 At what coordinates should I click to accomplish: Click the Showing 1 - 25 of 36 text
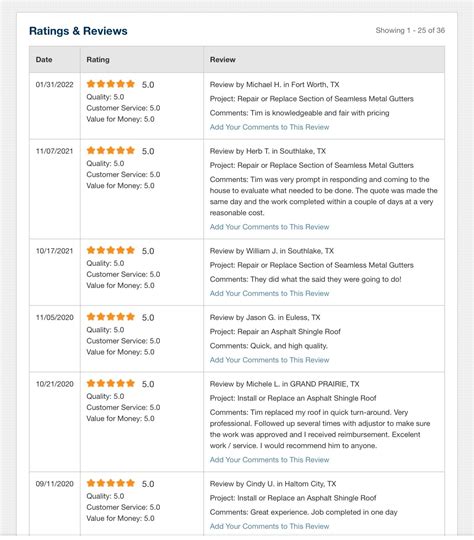[410, 30]
